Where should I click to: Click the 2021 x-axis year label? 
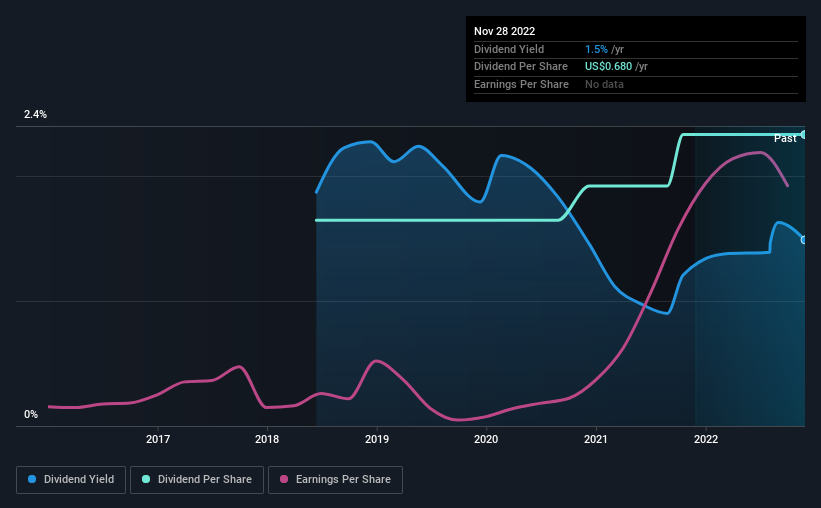coord(596,439)
